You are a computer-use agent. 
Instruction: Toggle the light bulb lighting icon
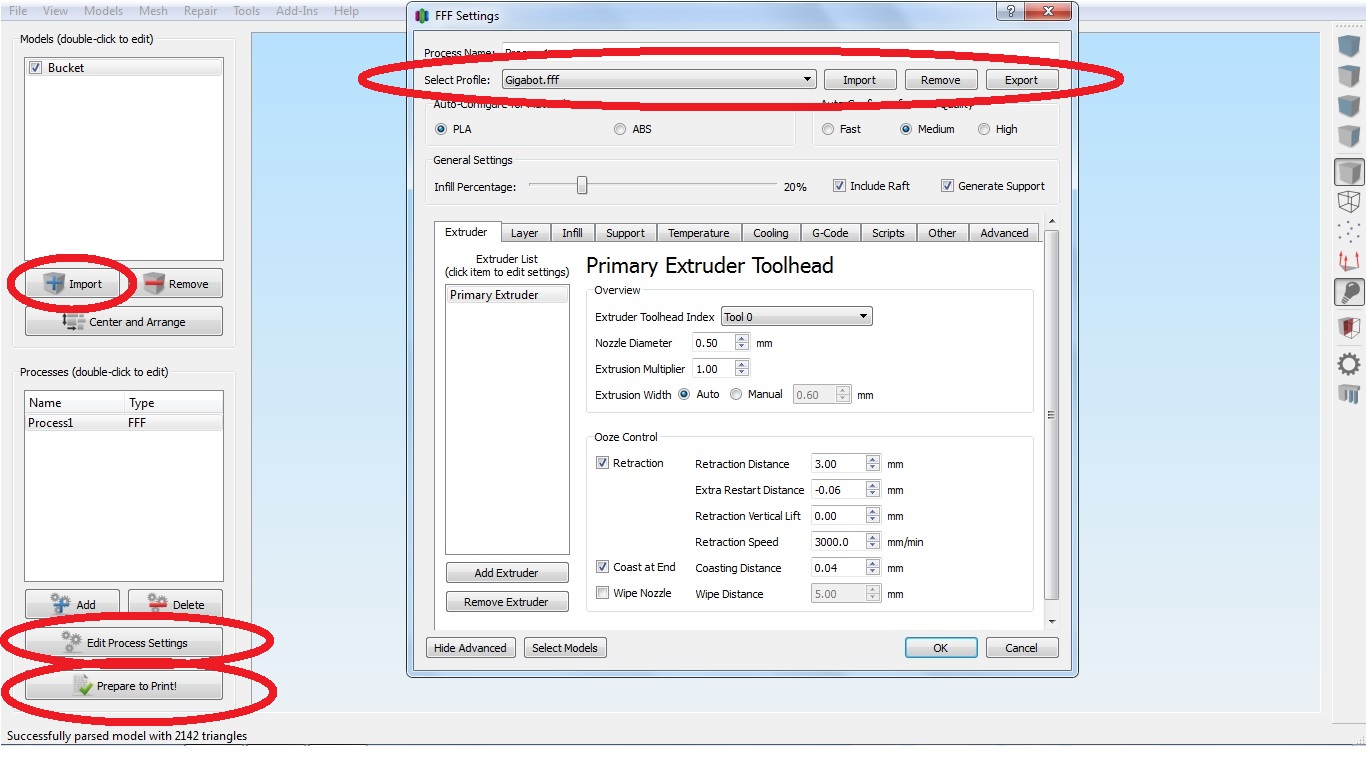(x=1349, y=292)
